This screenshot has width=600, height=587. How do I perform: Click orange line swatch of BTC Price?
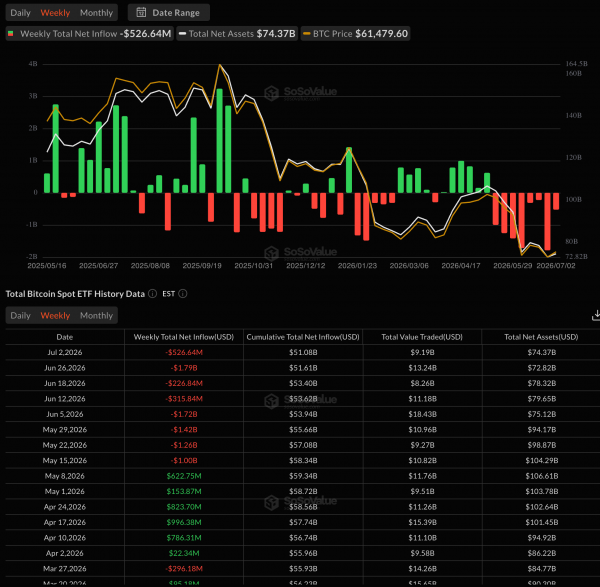(307, 34)
